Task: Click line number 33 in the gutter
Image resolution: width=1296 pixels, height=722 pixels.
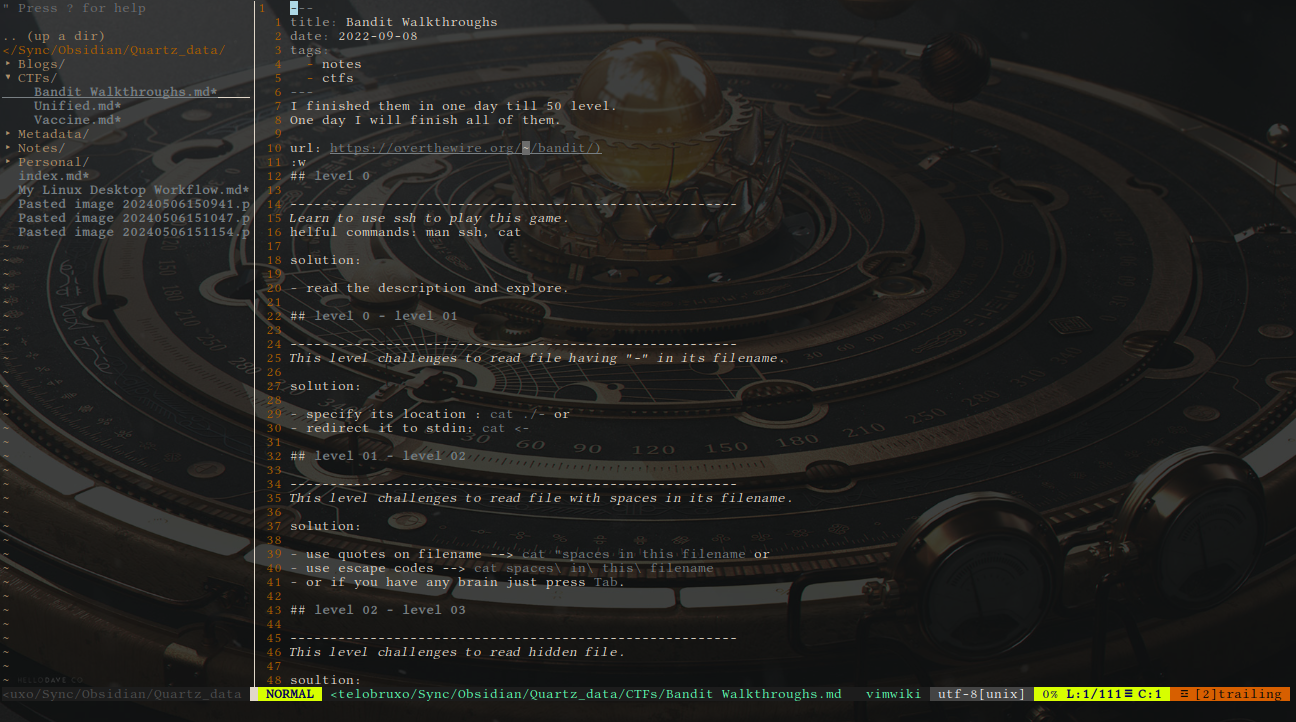Action: (x=274, y=470)
